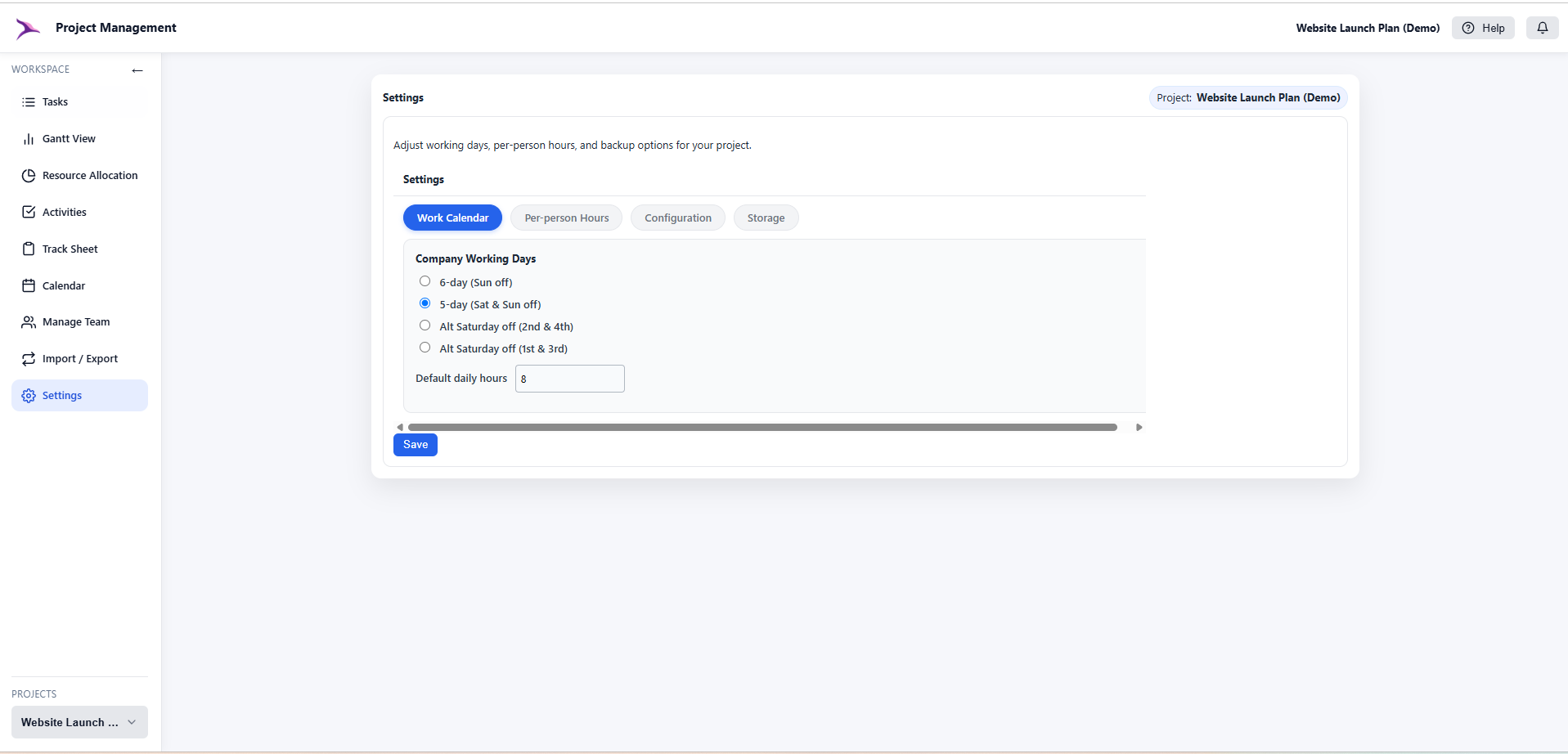This screenshot has height=754, width=1568.
Task: Switch to the Per-person Hours tab
Action: [566, 218]
